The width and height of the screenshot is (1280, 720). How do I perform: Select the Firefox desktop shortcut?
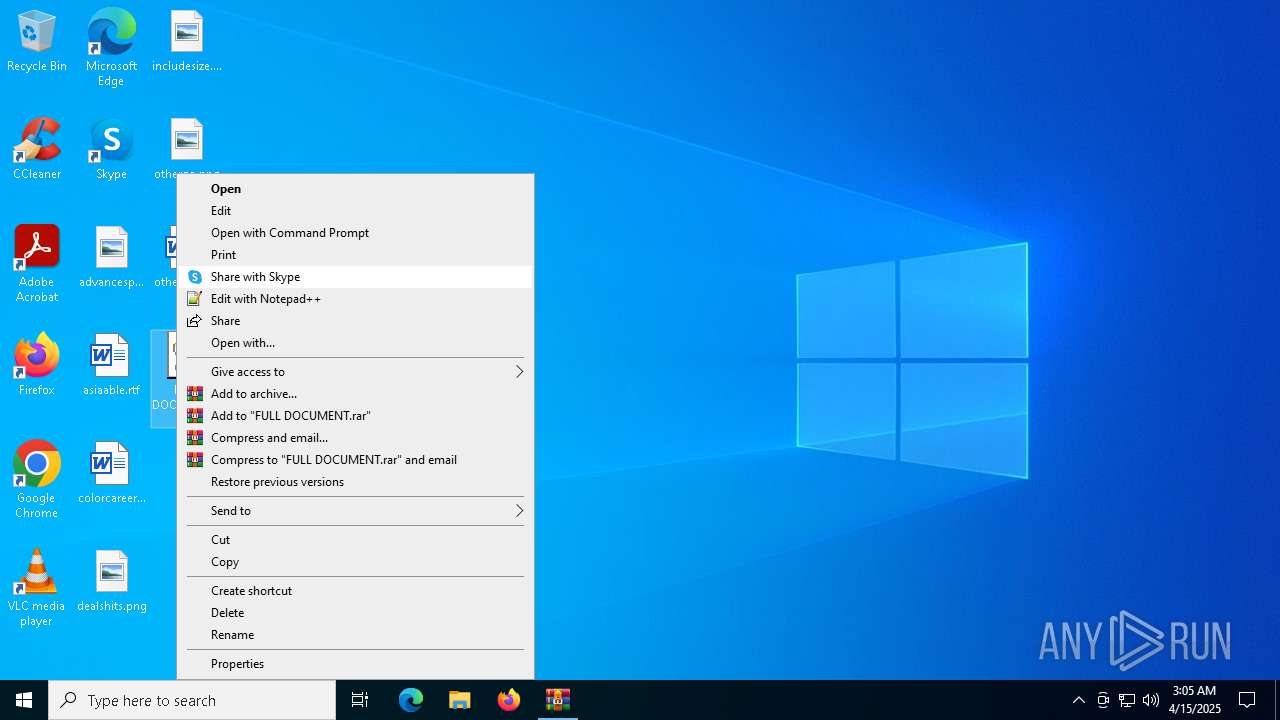coord(37,365)
